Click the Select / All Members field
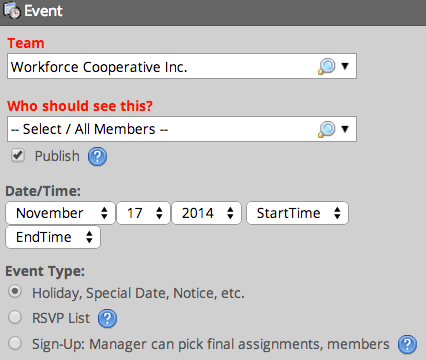This screenshot has height=360, width=426. tap(182, 129)
